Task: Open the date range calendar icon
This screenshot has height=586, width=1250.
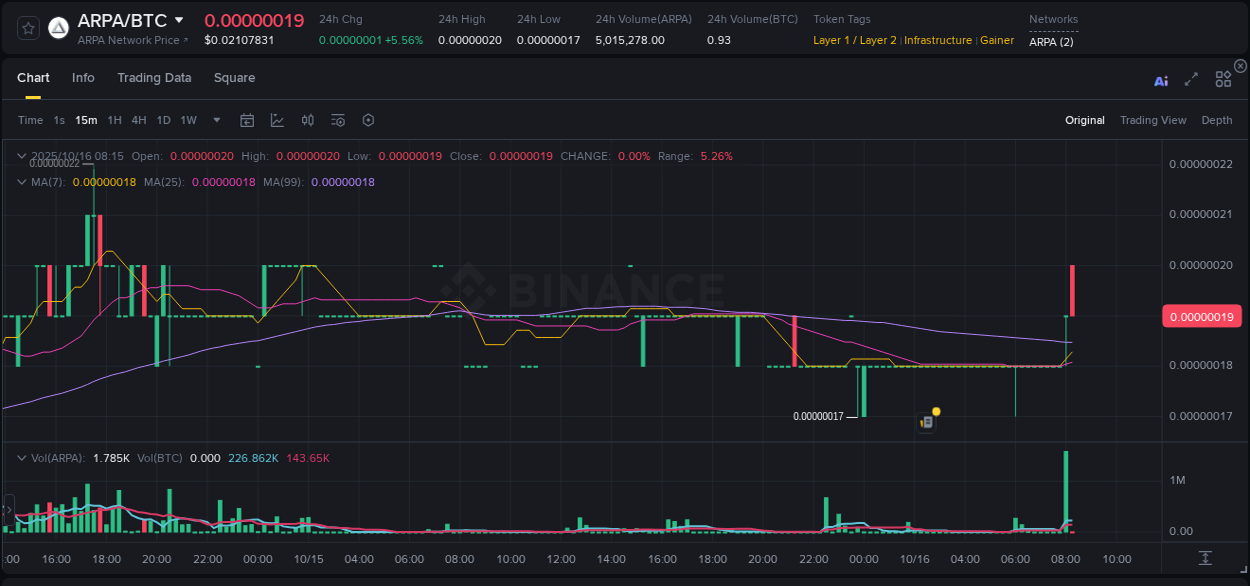Action: coord(247,120)
